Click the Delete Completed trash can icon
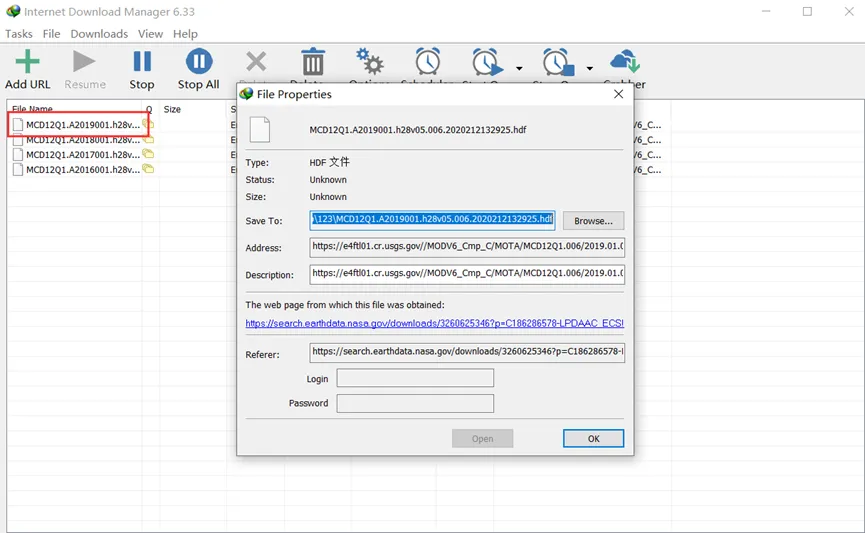This screenshot has height=533, width=865. click(313, 61)
